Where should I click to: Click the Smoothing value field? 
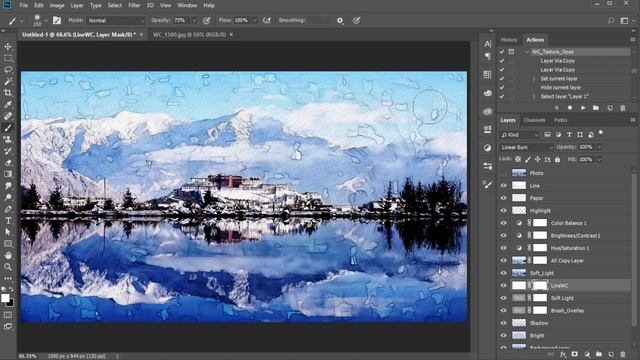pos(318,20)
